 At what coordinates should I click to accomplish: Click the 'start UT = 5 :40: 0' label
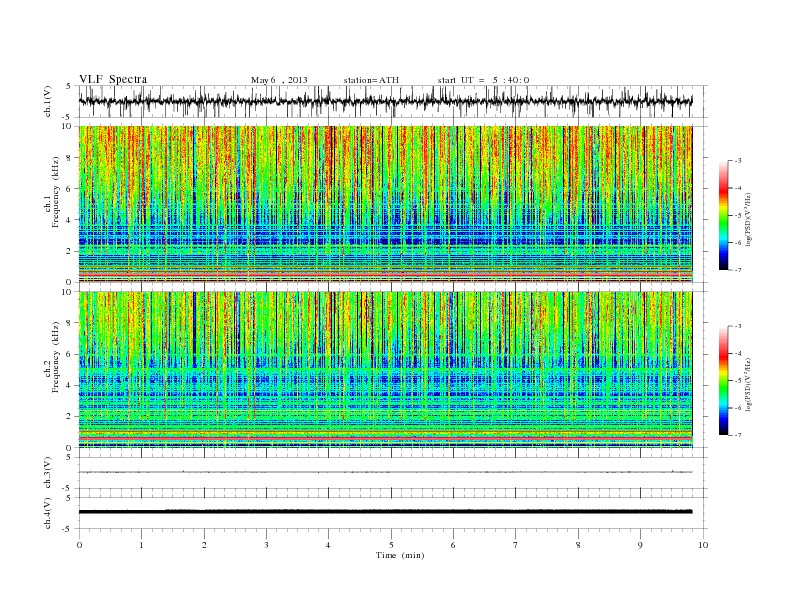[483, 80]
